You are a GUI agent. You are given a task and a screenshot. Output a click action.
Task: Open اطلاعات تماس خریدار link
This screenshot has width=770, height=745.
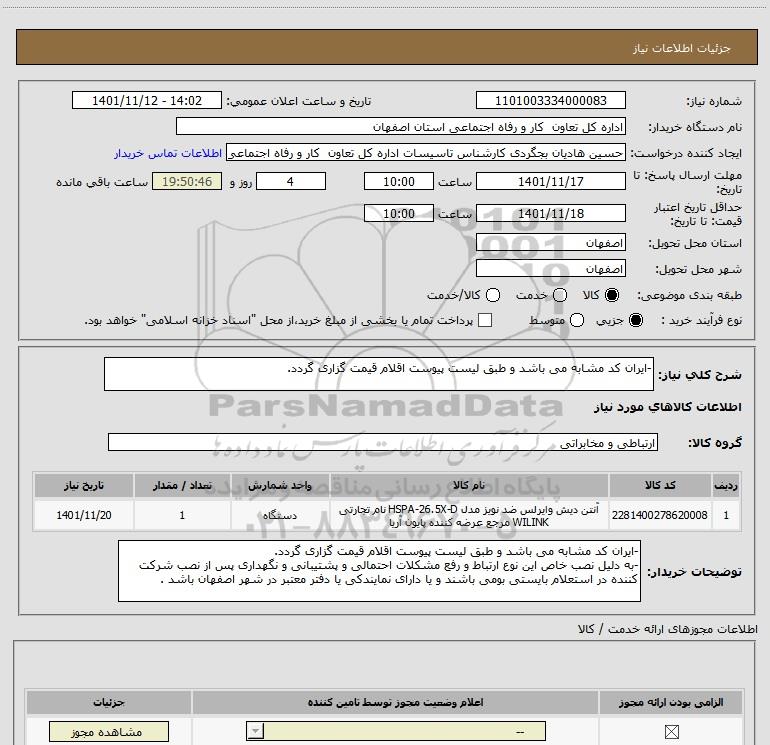pos(168,154)
